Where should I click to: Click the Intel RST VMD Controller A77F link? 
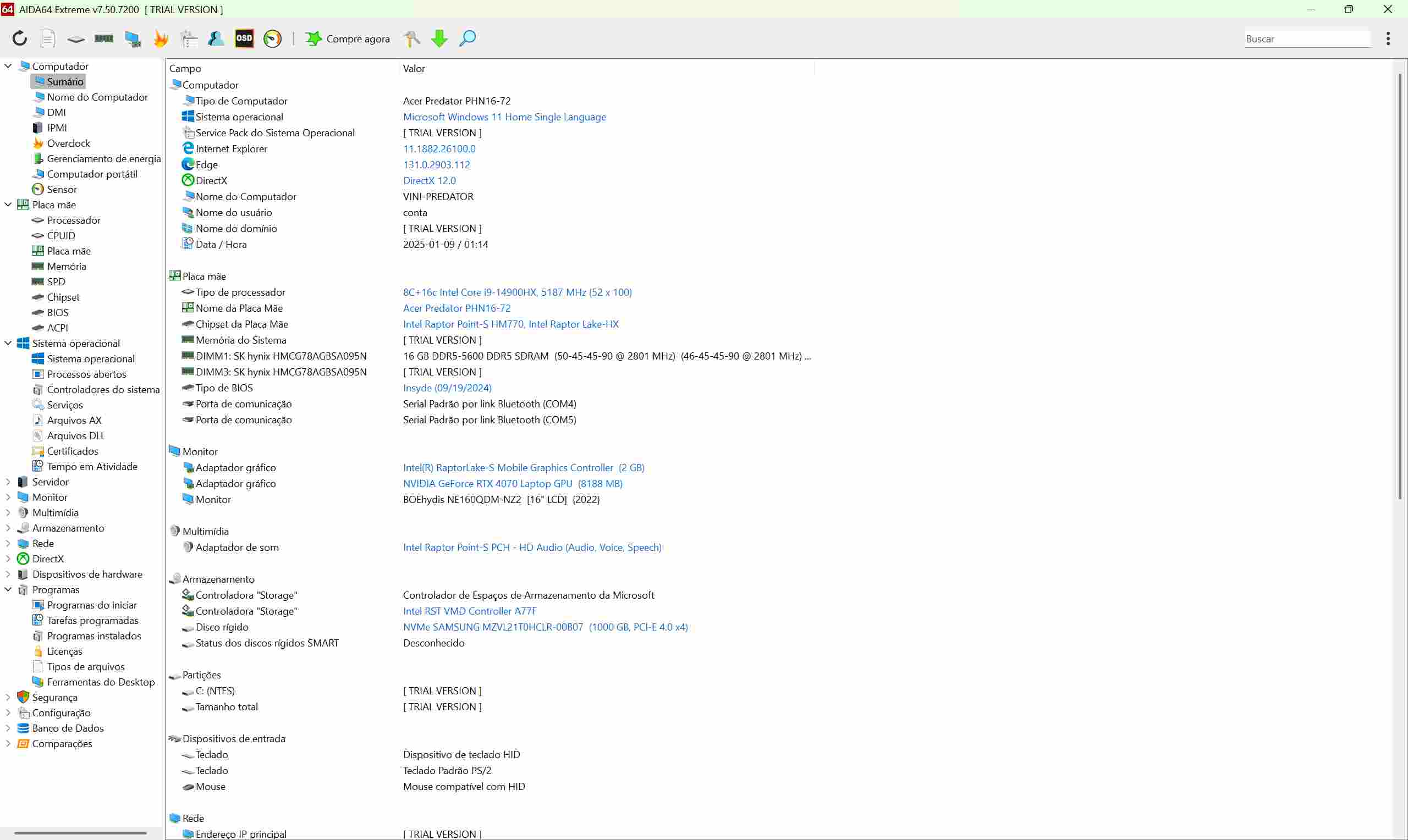[x=470, y=611]
